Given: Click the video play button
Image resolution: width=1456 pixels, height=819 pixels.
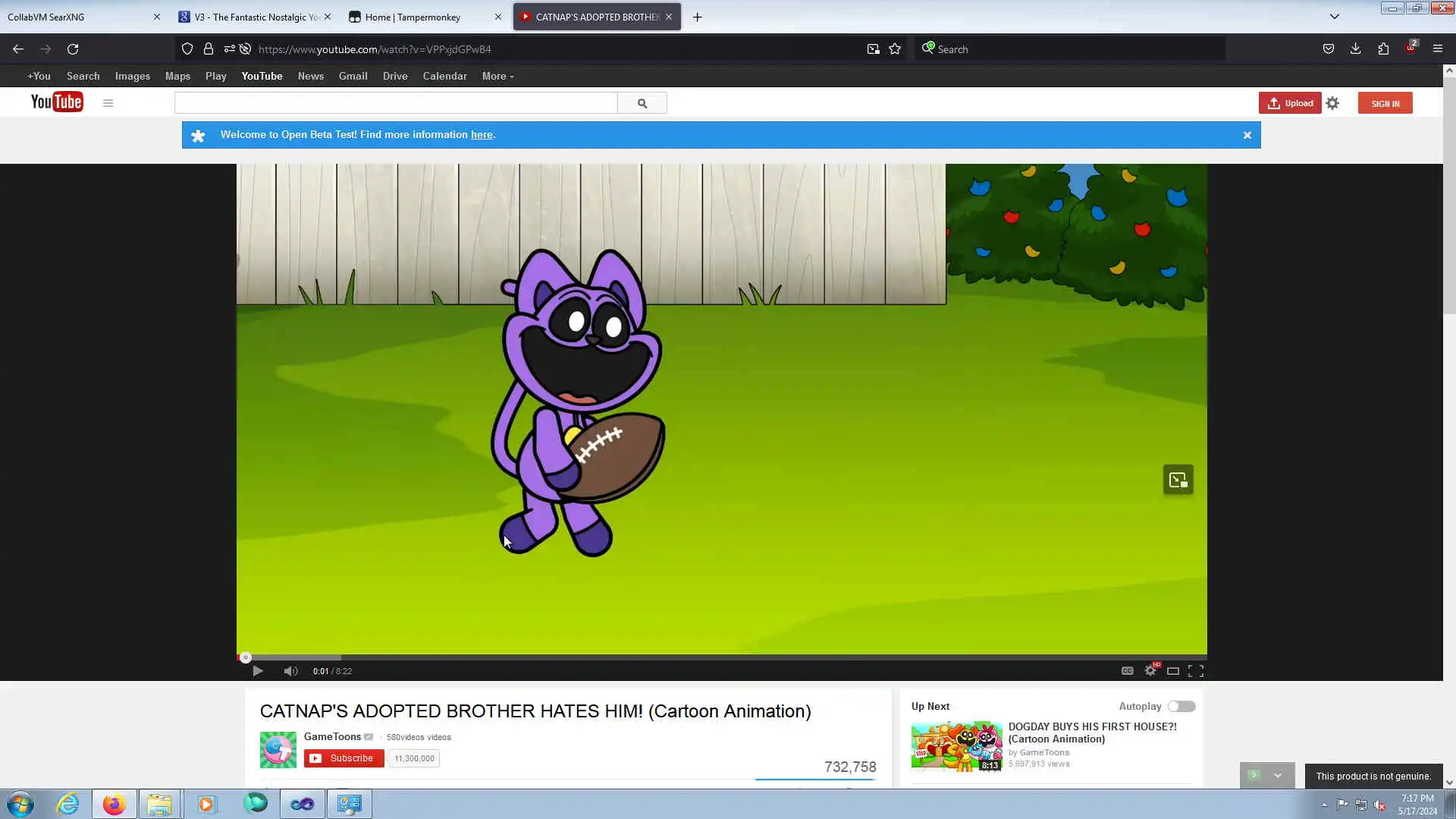Looking at the screenshot, I should click(x=258, y=671).
